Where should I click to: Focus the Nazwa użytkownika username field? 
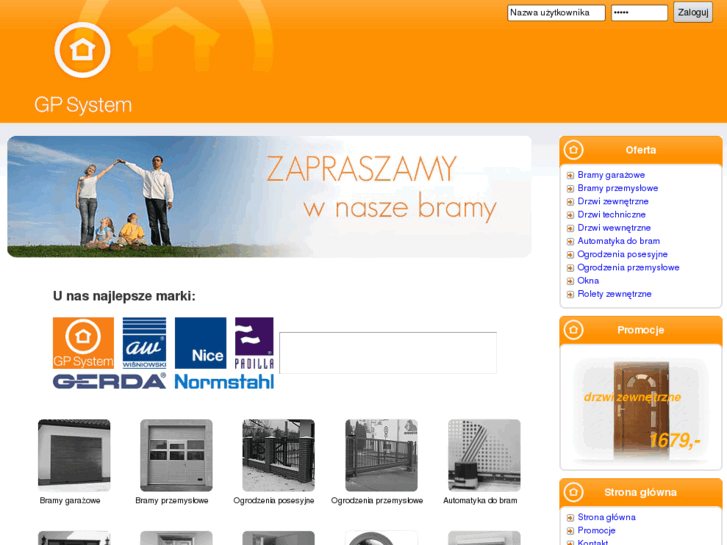pyautogui.click(x=556, y=13)
